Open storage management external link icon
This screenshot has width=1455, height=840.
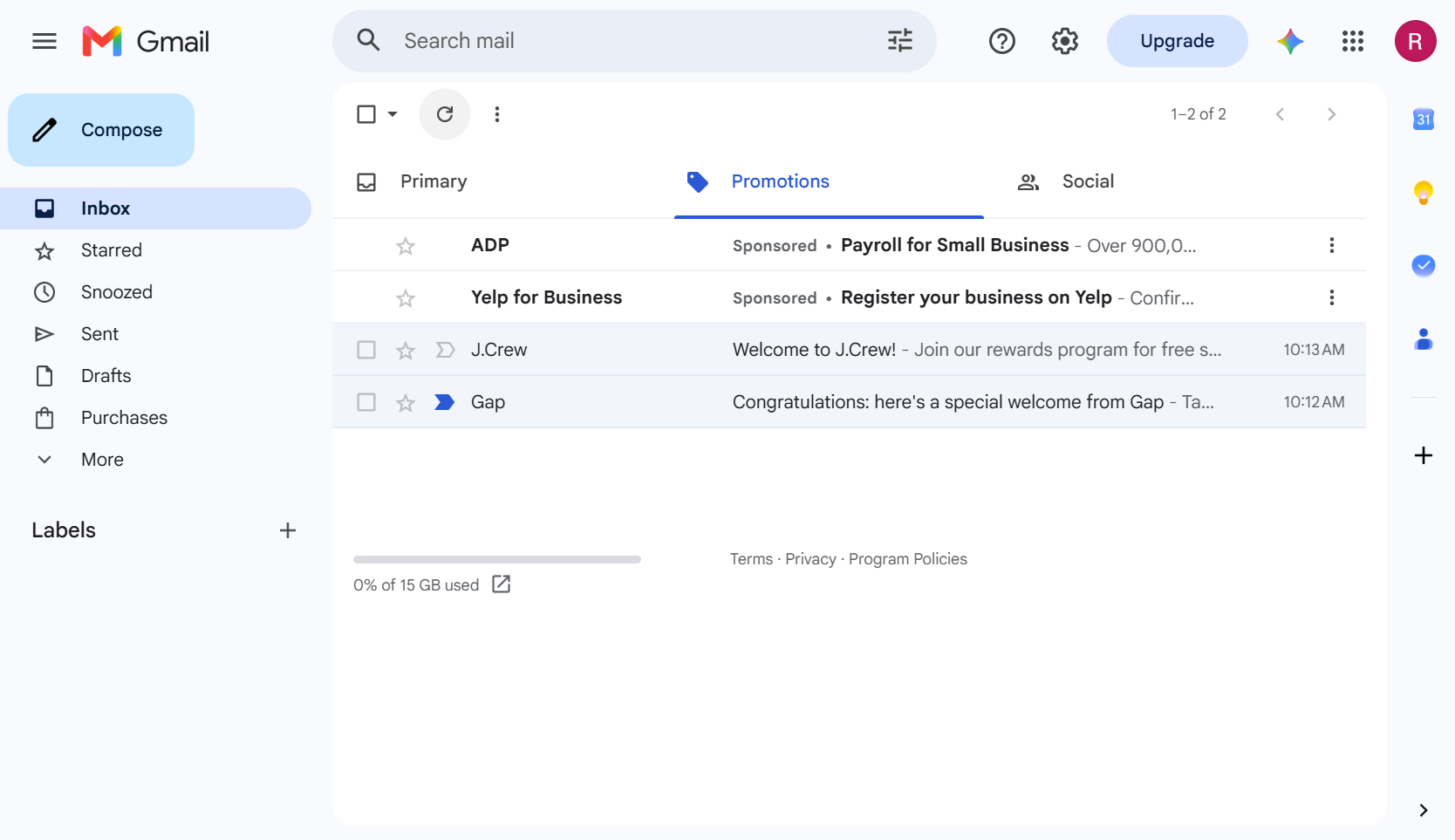tap(502, 584)
